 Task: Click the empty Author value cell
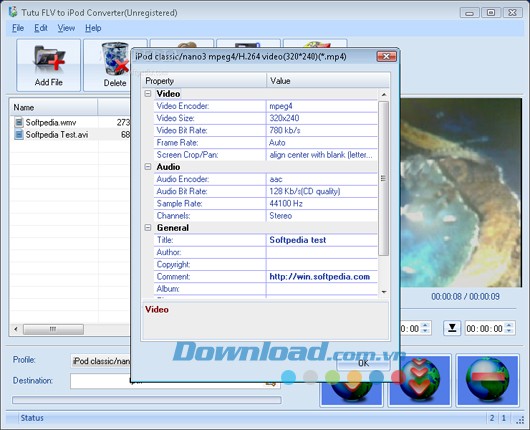pos(321,252)
